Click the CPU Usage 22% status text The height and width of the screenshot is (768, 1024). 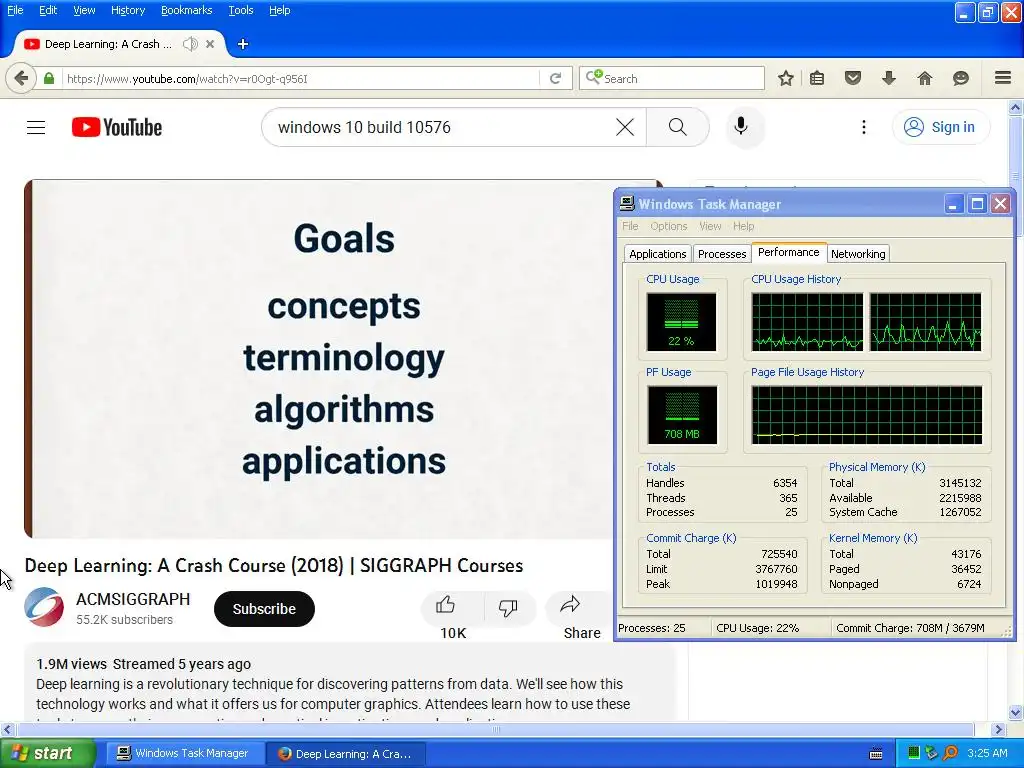758,628
